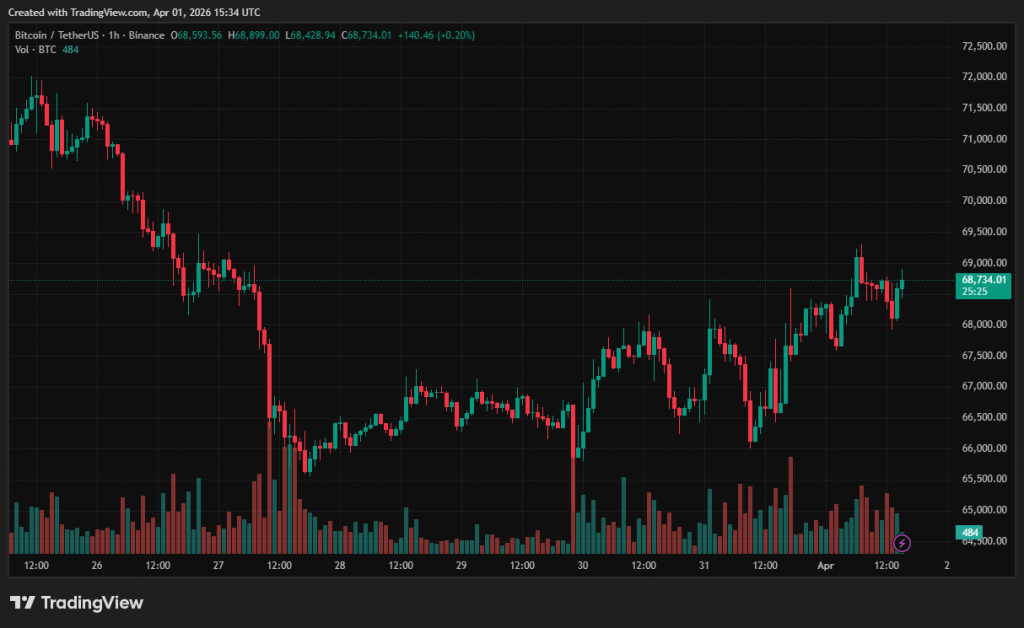Click the Apr label on time axis
Image resolution: width=1024 pixels, height=628 pixels.
click(826, 565)
